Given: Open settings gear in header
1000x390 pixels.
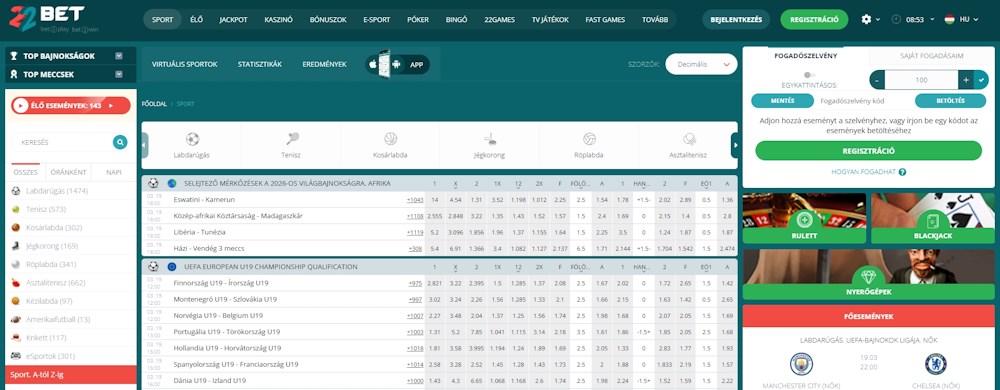Looking at the screenshot, I should [x=865, y=20].
